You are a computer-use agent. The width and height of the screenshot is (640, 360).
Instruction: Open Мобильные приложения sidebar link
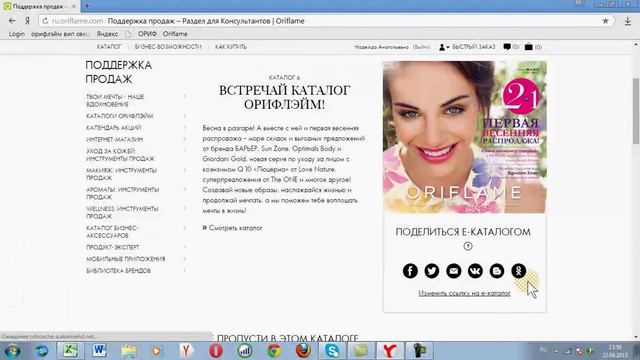tap(126, 259)
